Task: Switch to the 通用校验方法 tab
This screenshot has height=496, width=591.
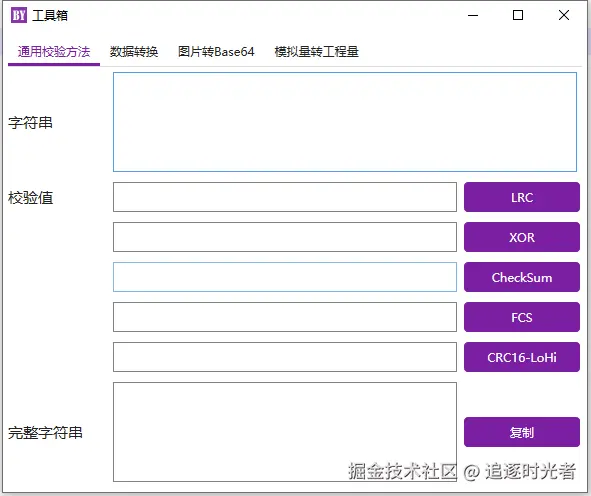Action: (x=54, y=52)
